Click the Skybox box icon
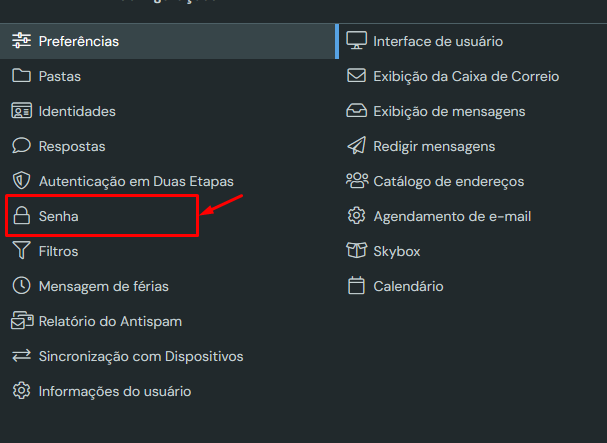Screen dimensions: 607x443 click(x=356, y=251)
